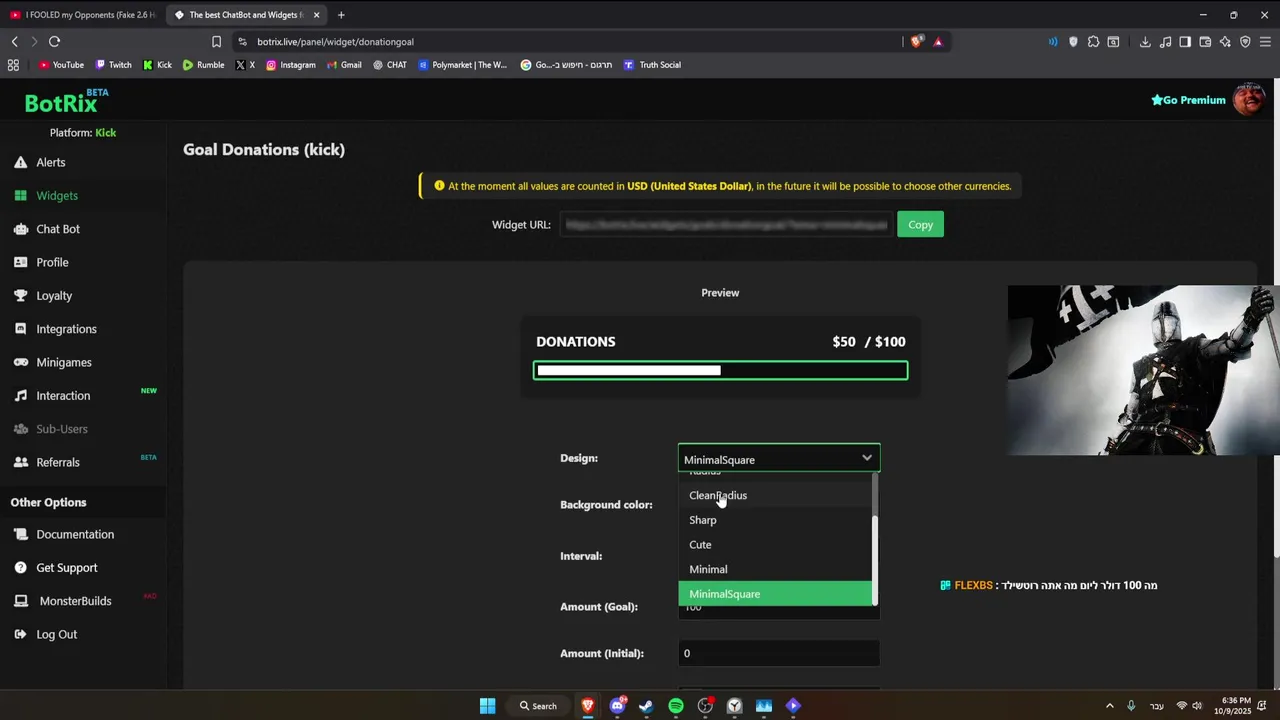Open Discord from taskbar
The image size is (1280, 720).
[617, 706]
